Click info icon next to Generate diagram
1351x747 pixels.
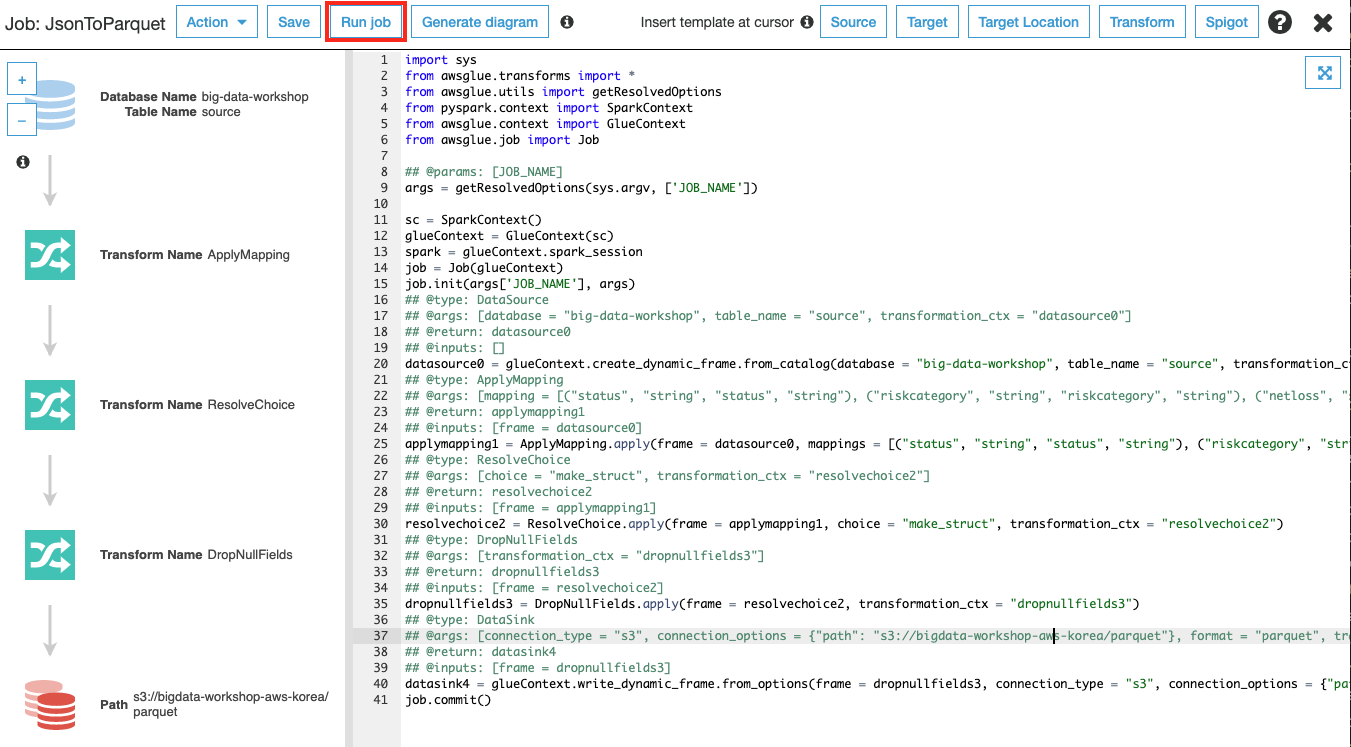567,22
